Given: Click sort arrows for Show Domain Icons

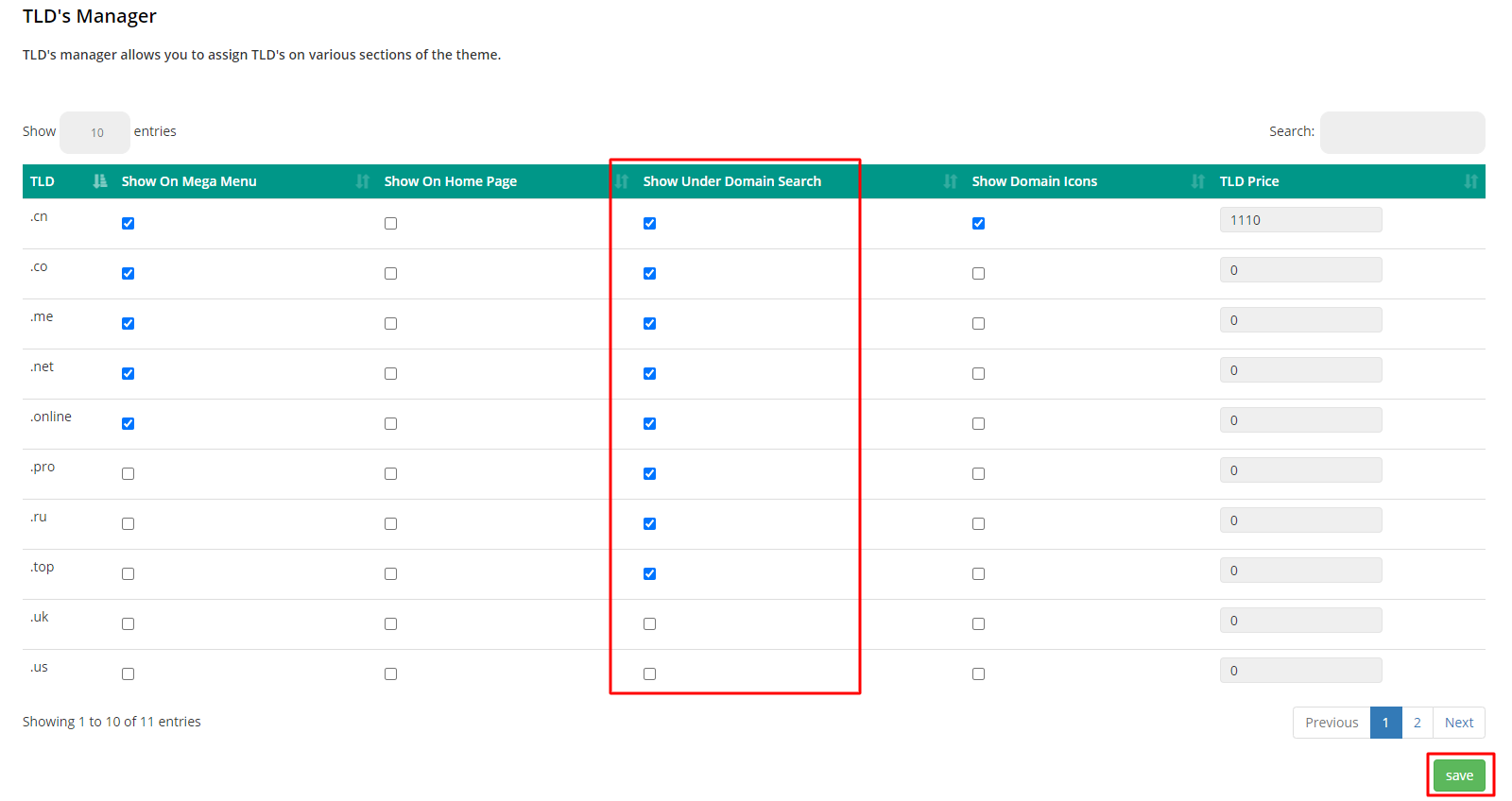Looking at the screenshot, I should click(x=1197, y=181).
